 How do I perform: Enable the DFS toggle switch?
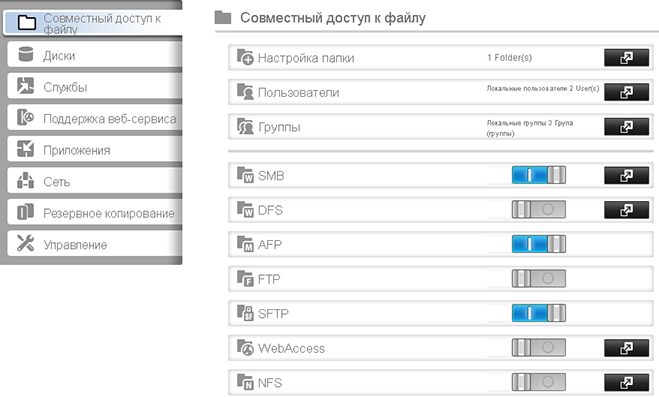point(539,210)
